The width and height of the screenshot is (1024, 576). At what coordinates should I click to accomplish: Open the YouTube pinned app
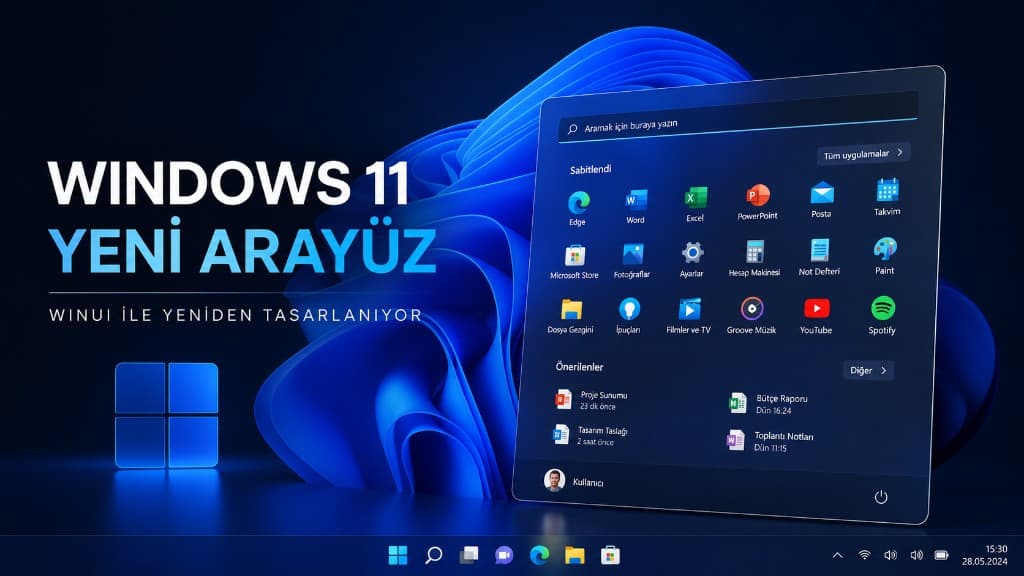[x=816, y=316]
